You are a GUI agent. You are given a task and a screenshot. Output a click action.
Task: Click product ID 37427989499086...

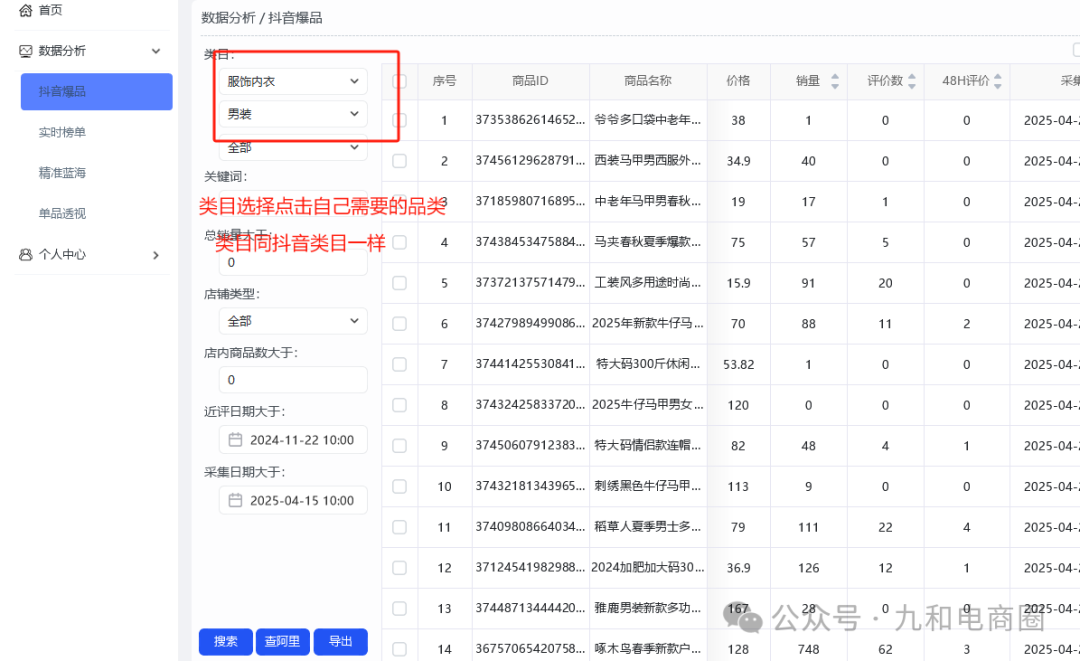pos(530,323)
